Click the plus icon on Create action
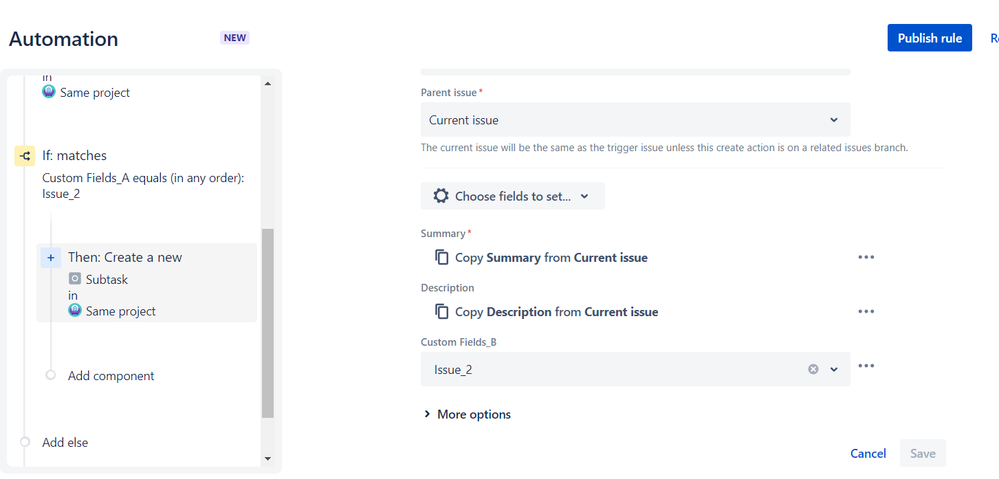This screenshot has height=479, width=999. click(x=50, y=257)
